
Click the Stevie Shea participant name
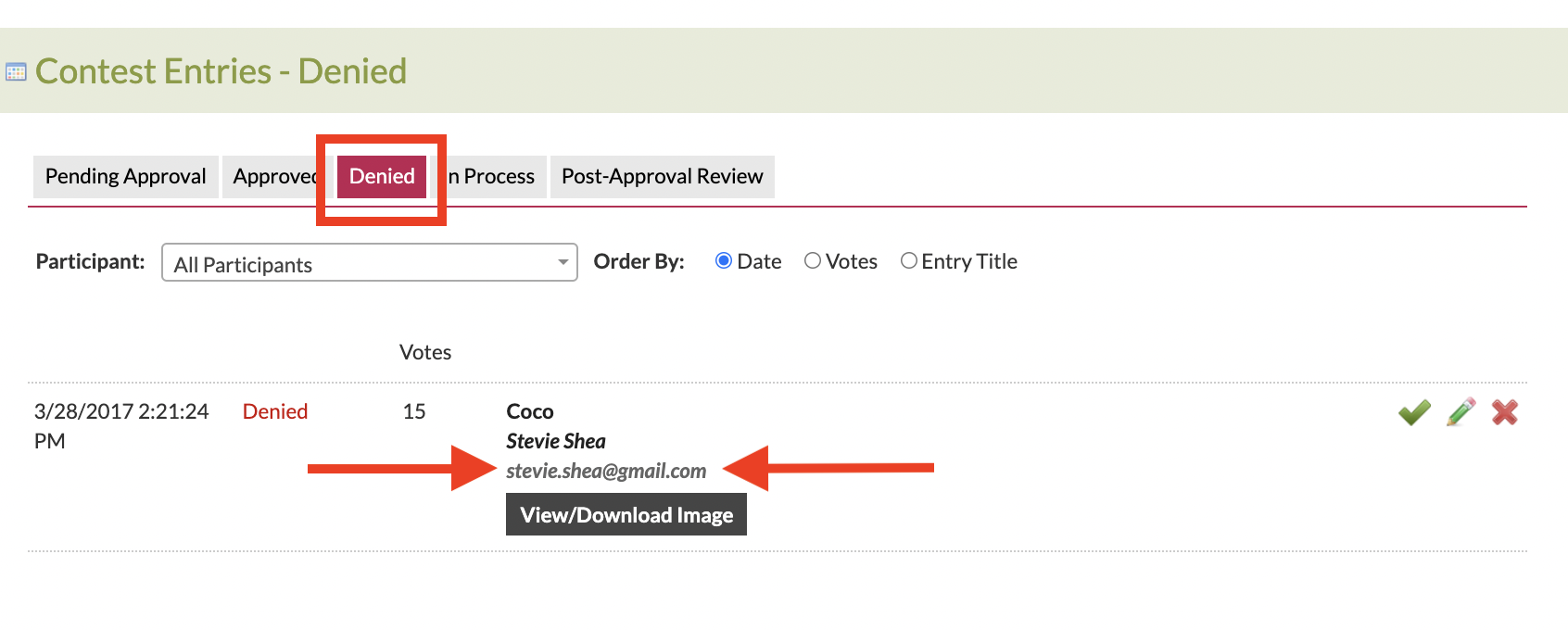(556, 442)
